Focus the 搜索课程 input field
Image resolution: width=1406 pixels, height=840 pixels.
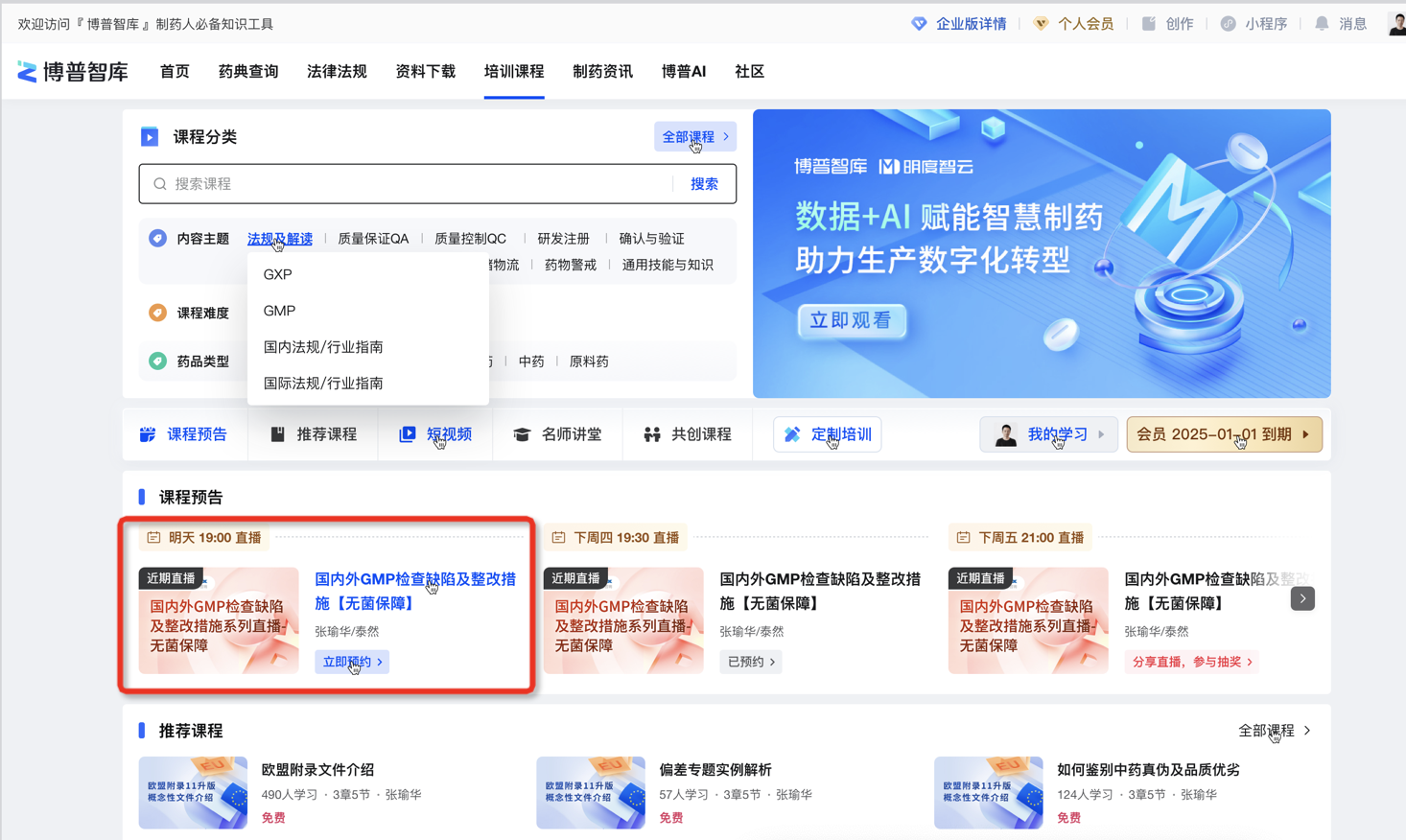point(408,184)
